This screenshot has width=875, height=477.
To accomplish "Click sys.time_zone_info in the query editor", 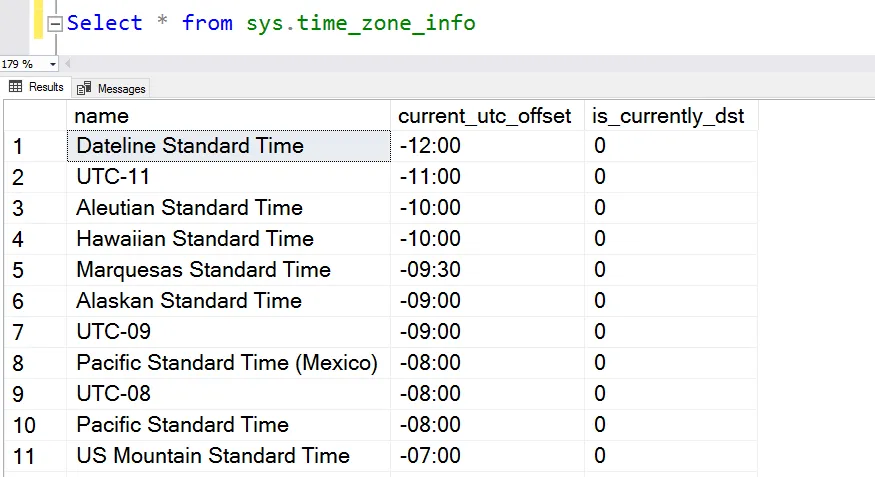I will pyautogui.click(x=361, y=23).
